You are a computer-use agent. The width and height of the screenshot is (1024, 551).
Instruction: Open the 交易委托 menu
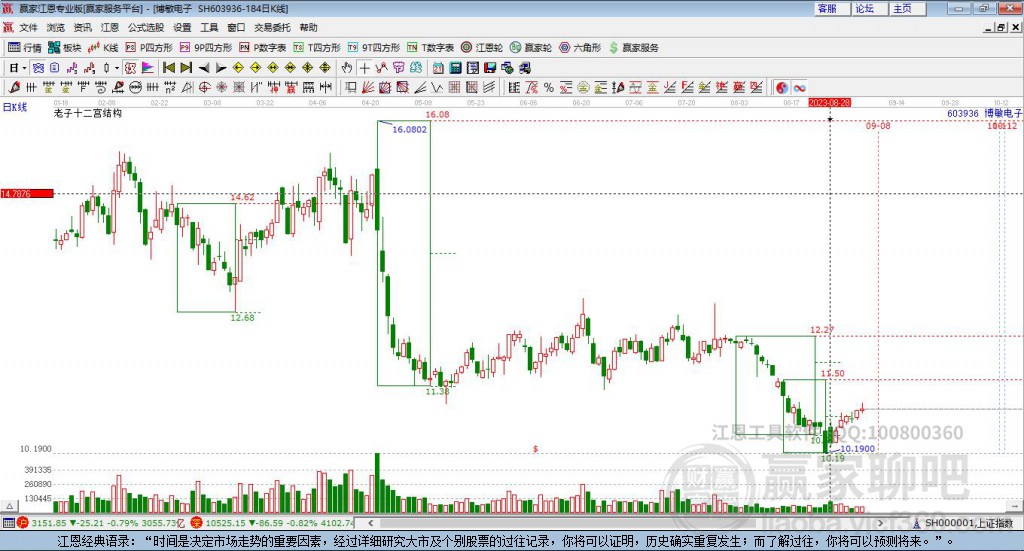272,27
